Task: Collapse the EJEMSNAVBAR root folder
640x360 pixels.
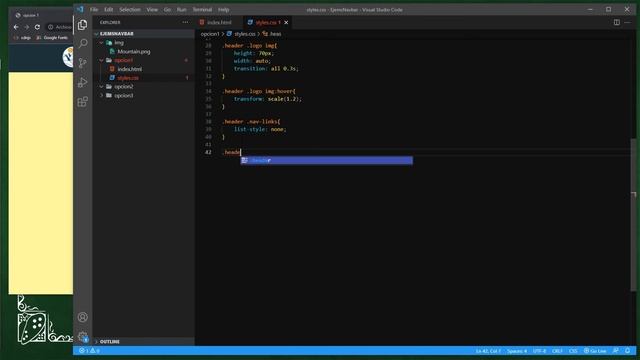Action: click(96, 34)
